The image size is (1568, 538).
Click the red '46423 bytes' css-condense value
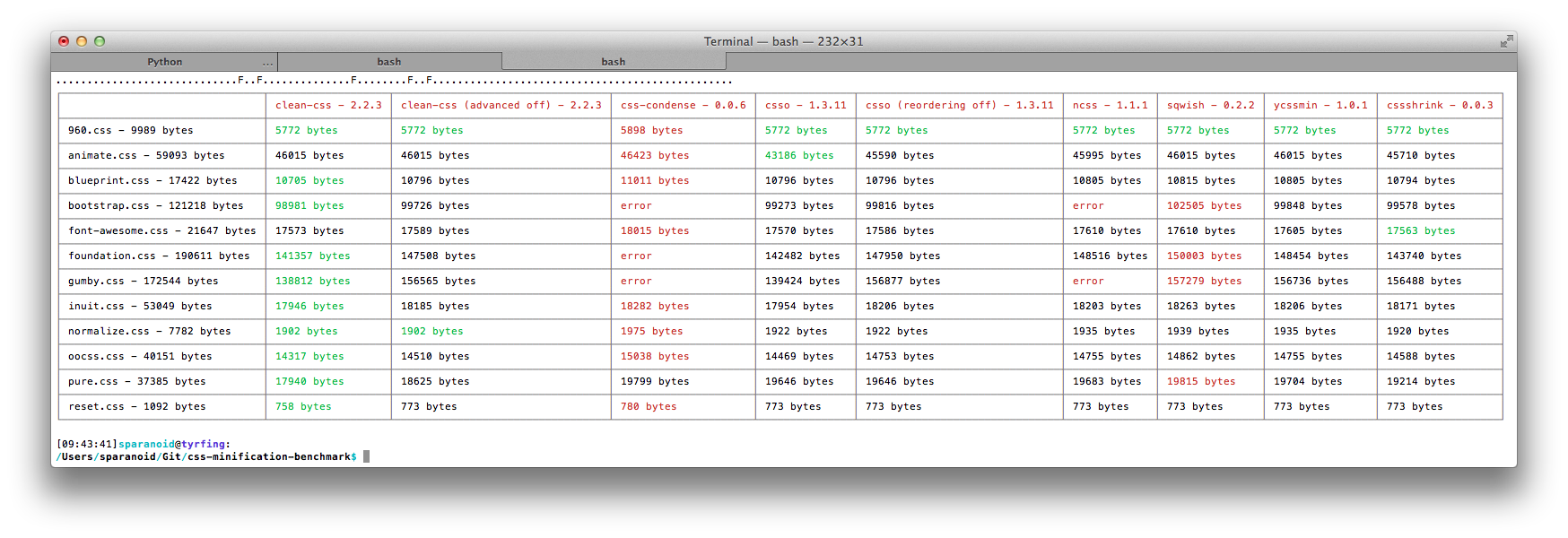click(655, 155)
